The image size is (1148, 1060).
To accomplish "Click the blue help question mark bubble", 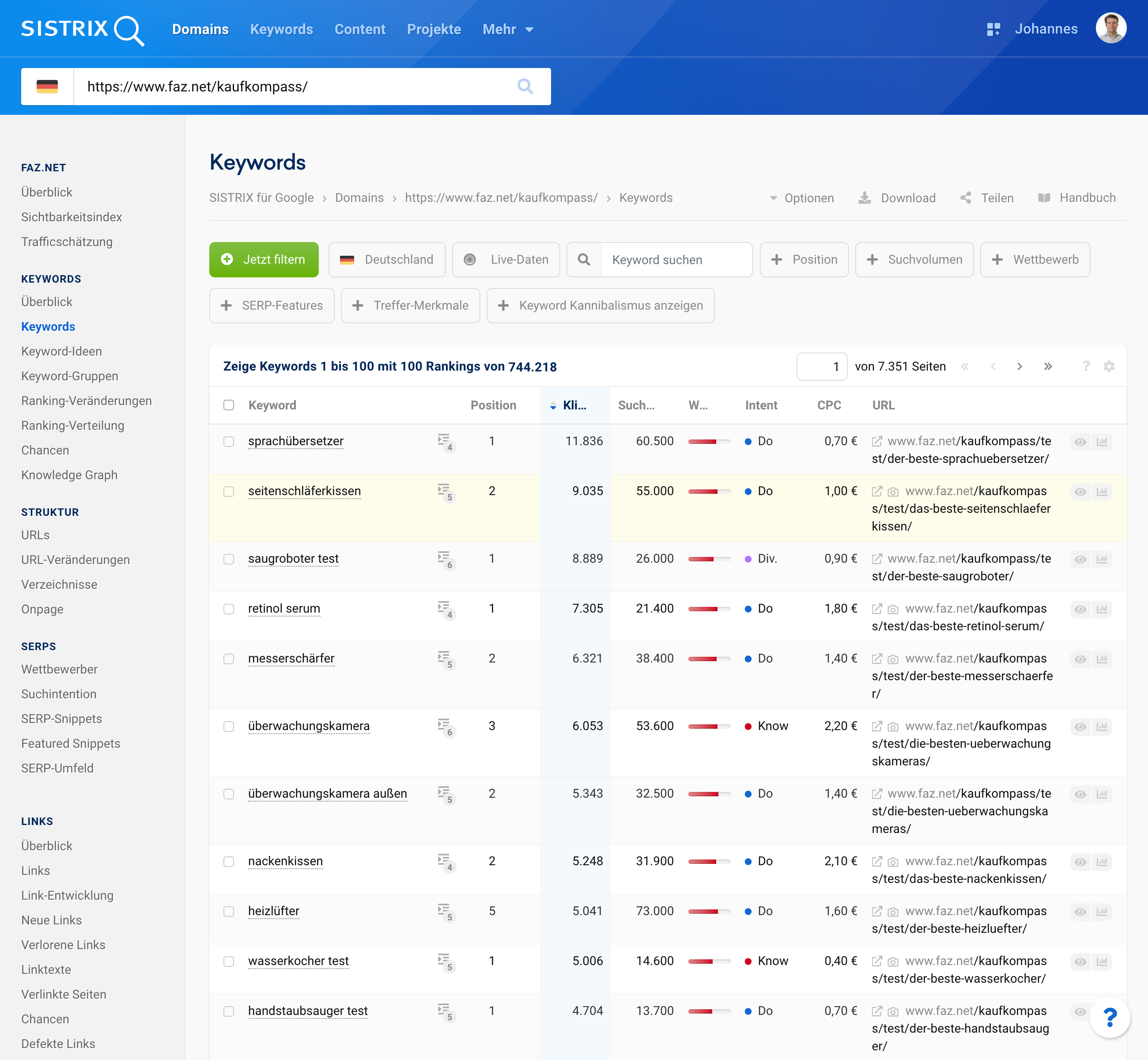I will point(1110,1018).
